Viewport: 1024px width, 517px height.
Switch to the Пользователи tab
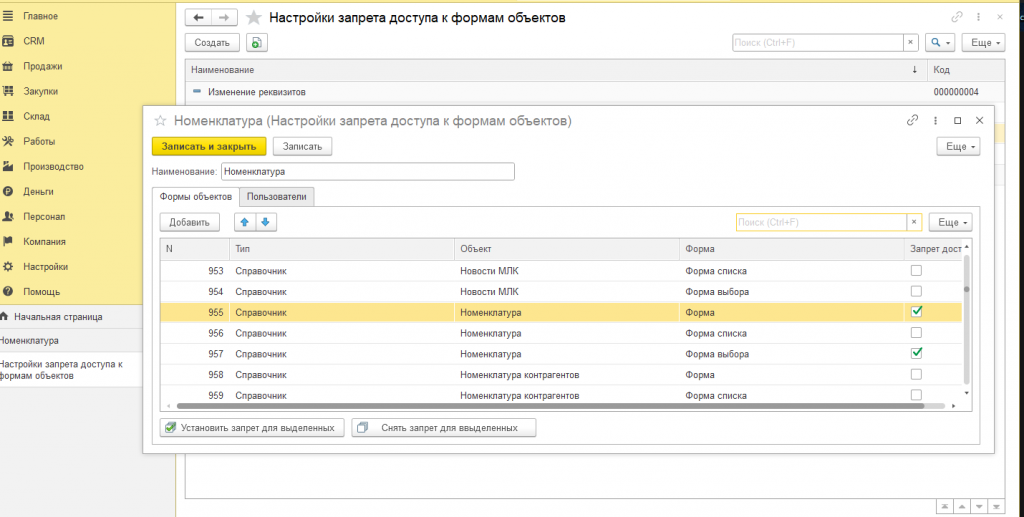(x=278, y=196)
